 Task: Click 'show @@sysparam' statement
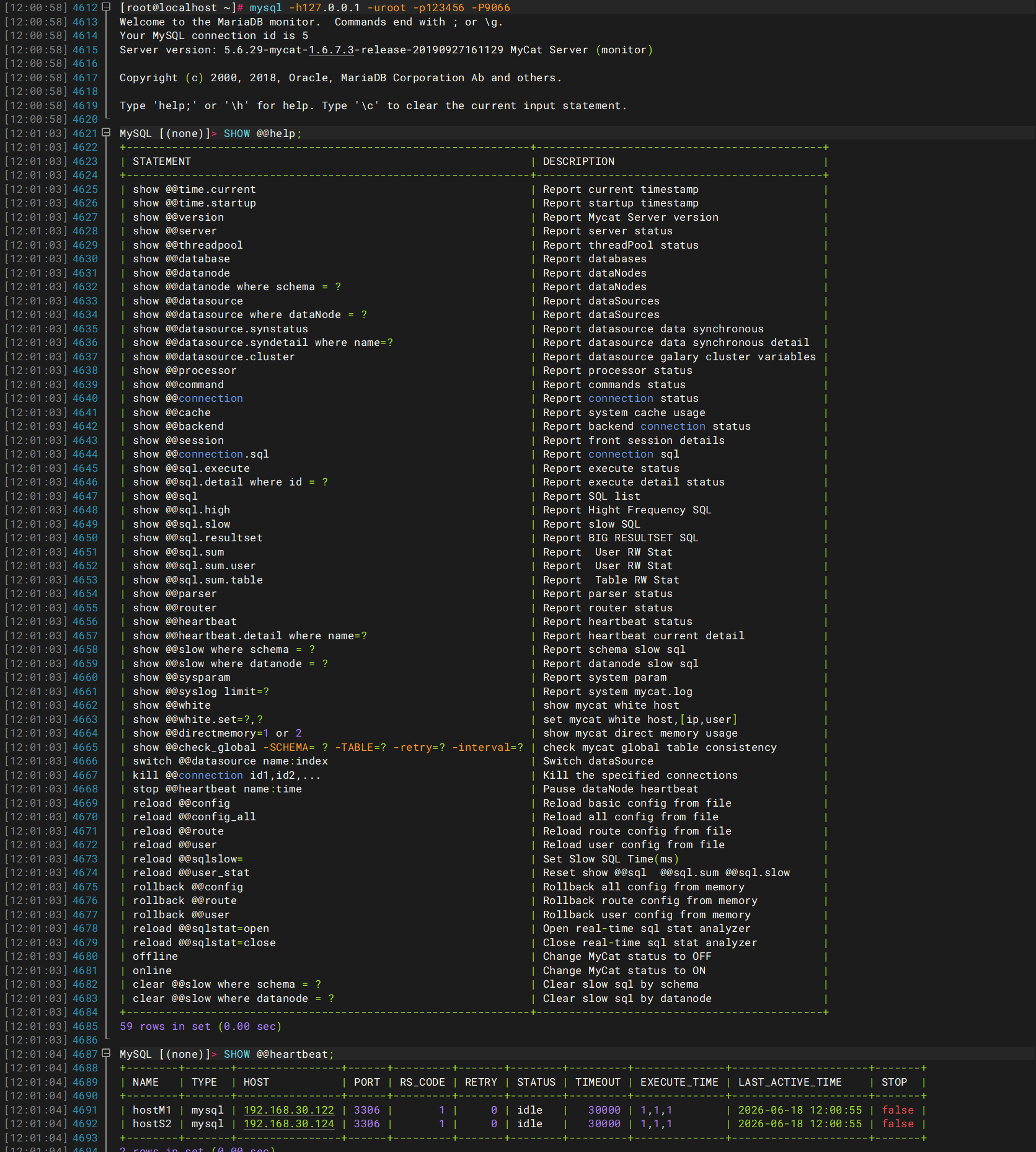click(x=181, y=677)
